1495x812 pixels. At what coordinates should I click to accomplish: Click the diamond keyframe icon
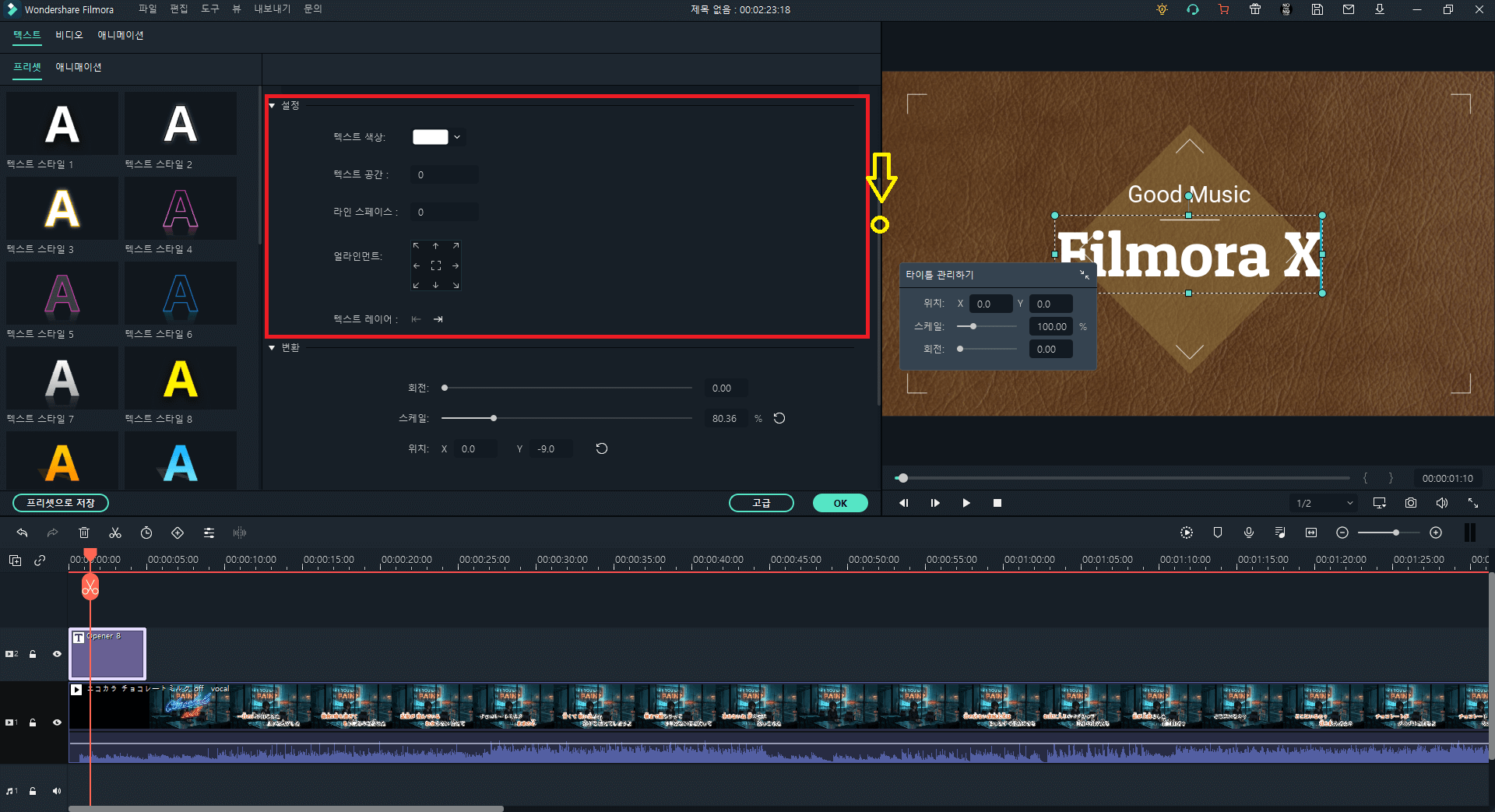178,533
